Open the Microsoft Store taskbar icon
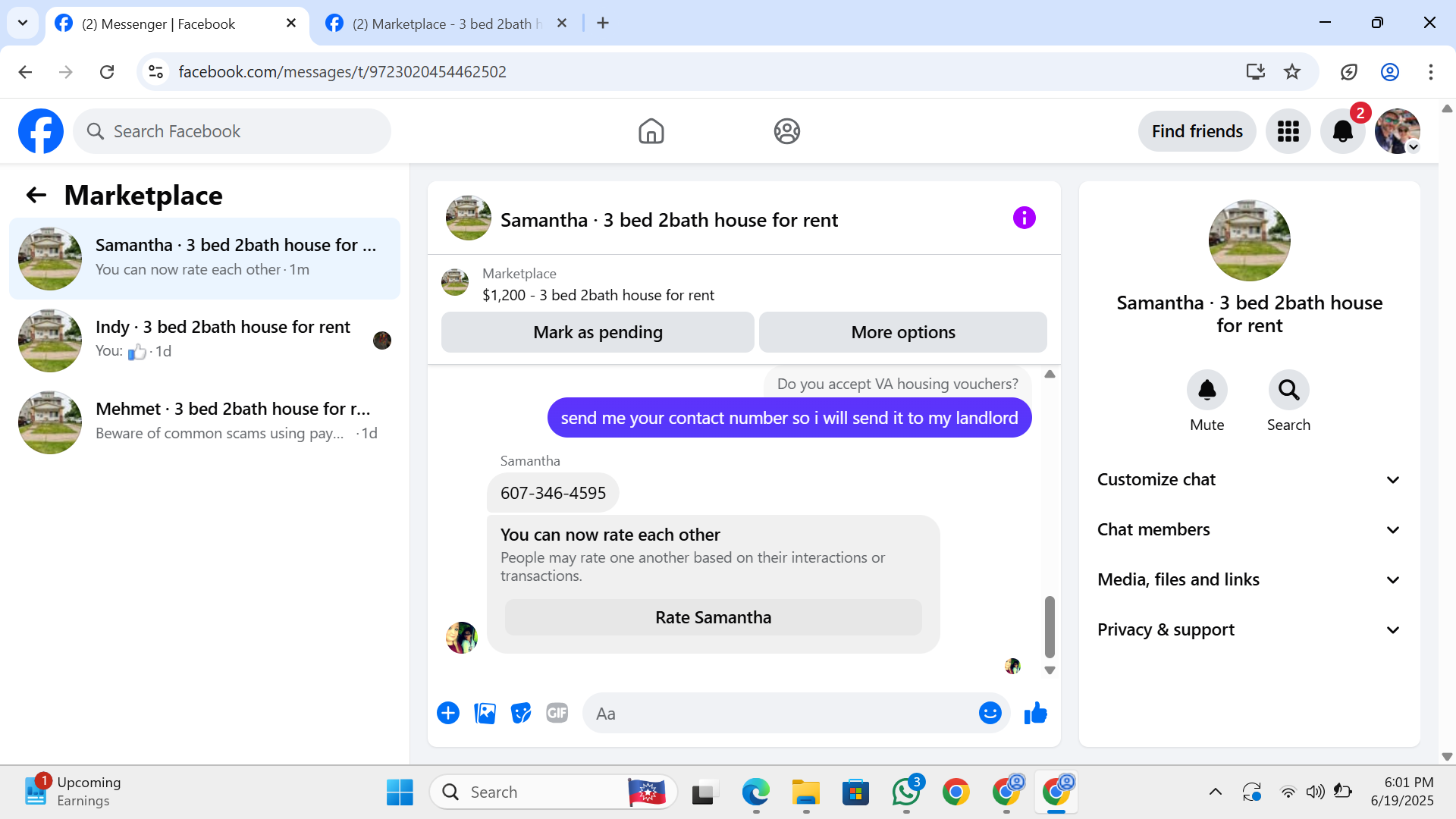This screenshot has height=819, width=1456. click(856, 792)
